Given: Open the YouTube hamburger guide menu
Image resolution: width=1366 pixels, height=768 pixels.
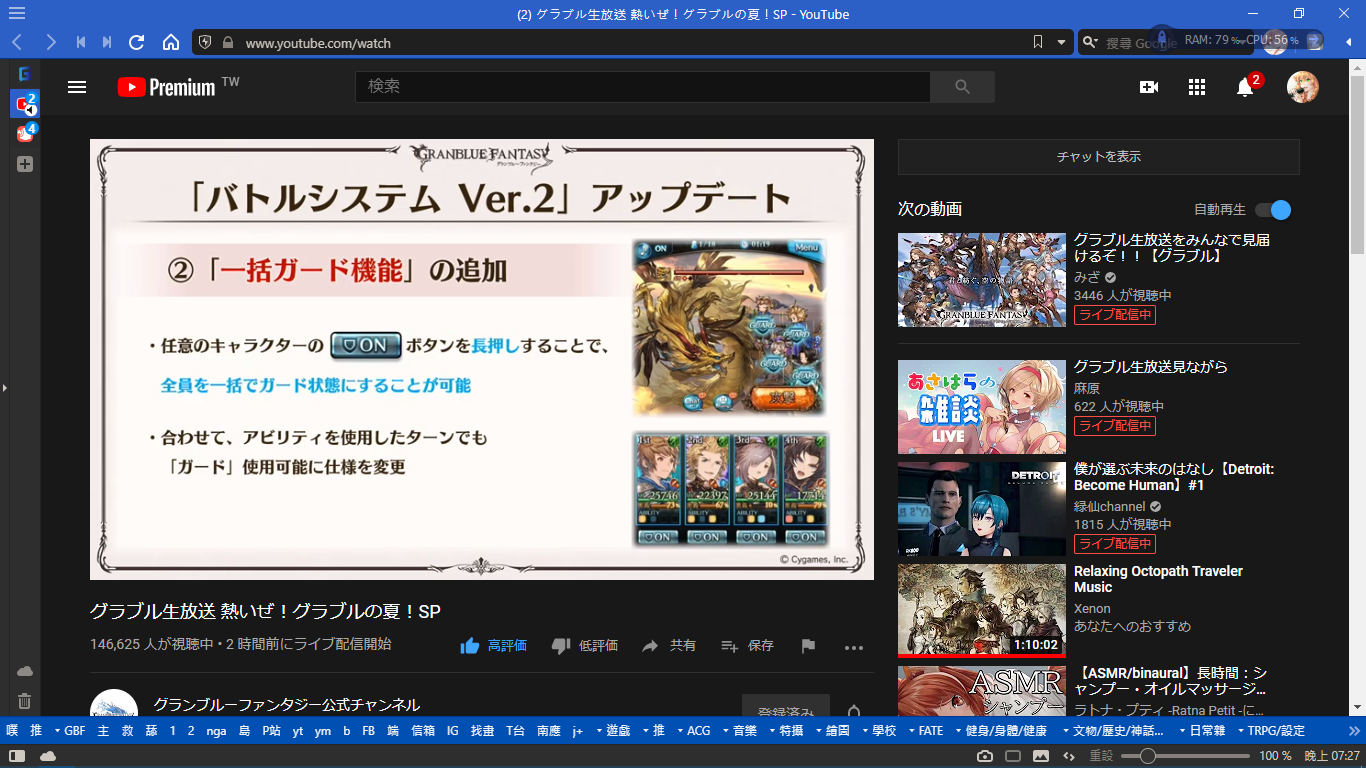Looking at the screenshot, I should [x=77, y=87].
